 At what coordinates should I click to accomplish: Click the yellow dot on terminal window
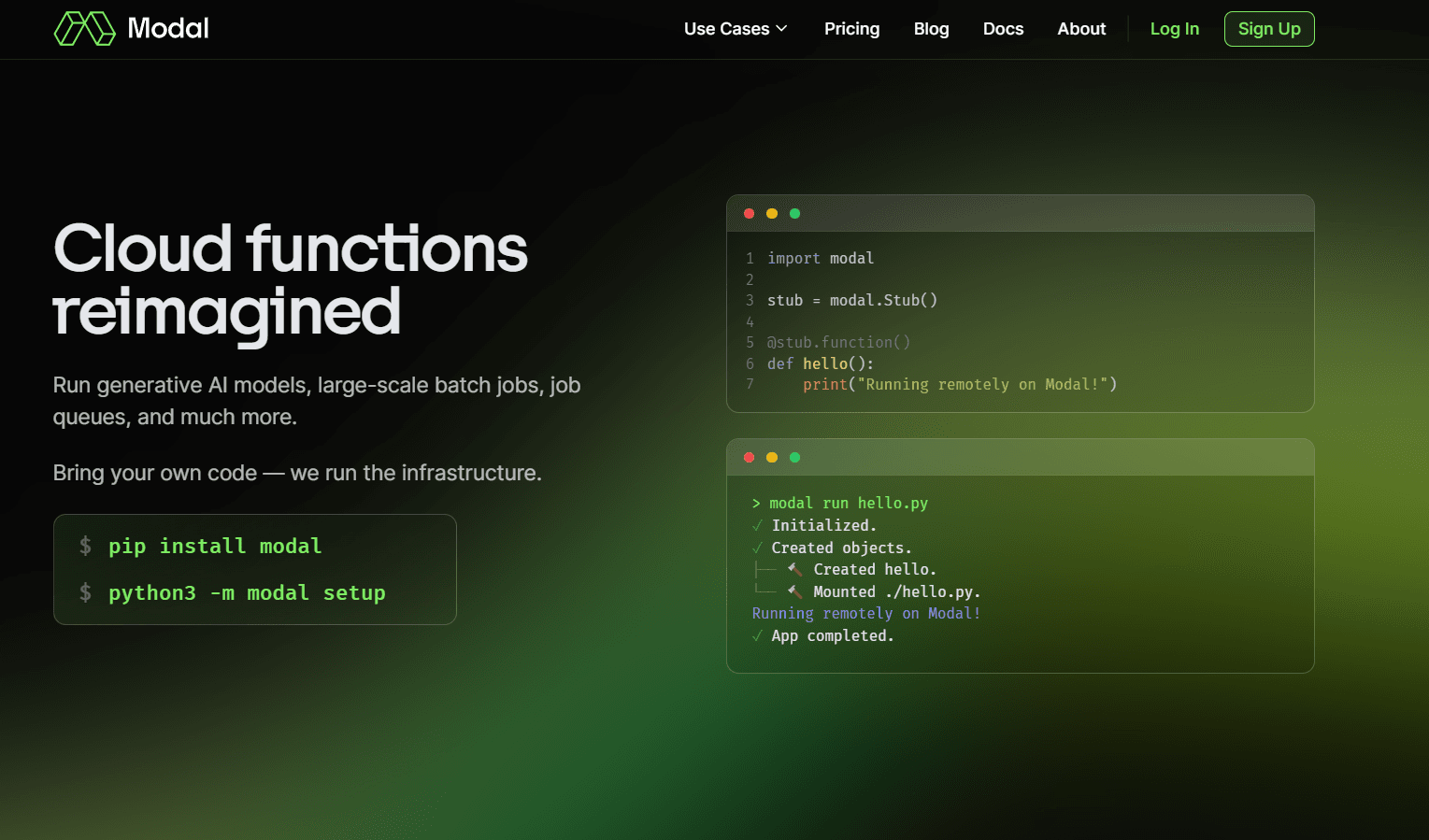tap(772, 457)
